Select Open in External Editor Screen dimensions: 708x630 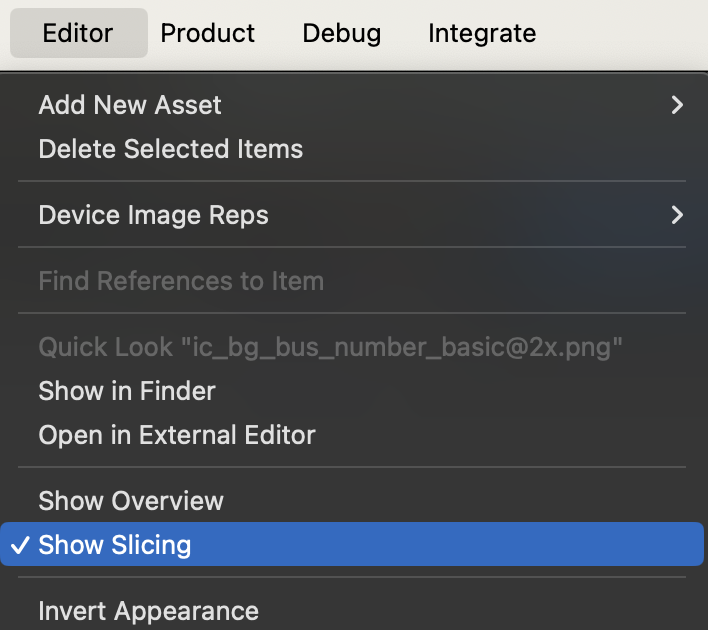pos(177,435)
